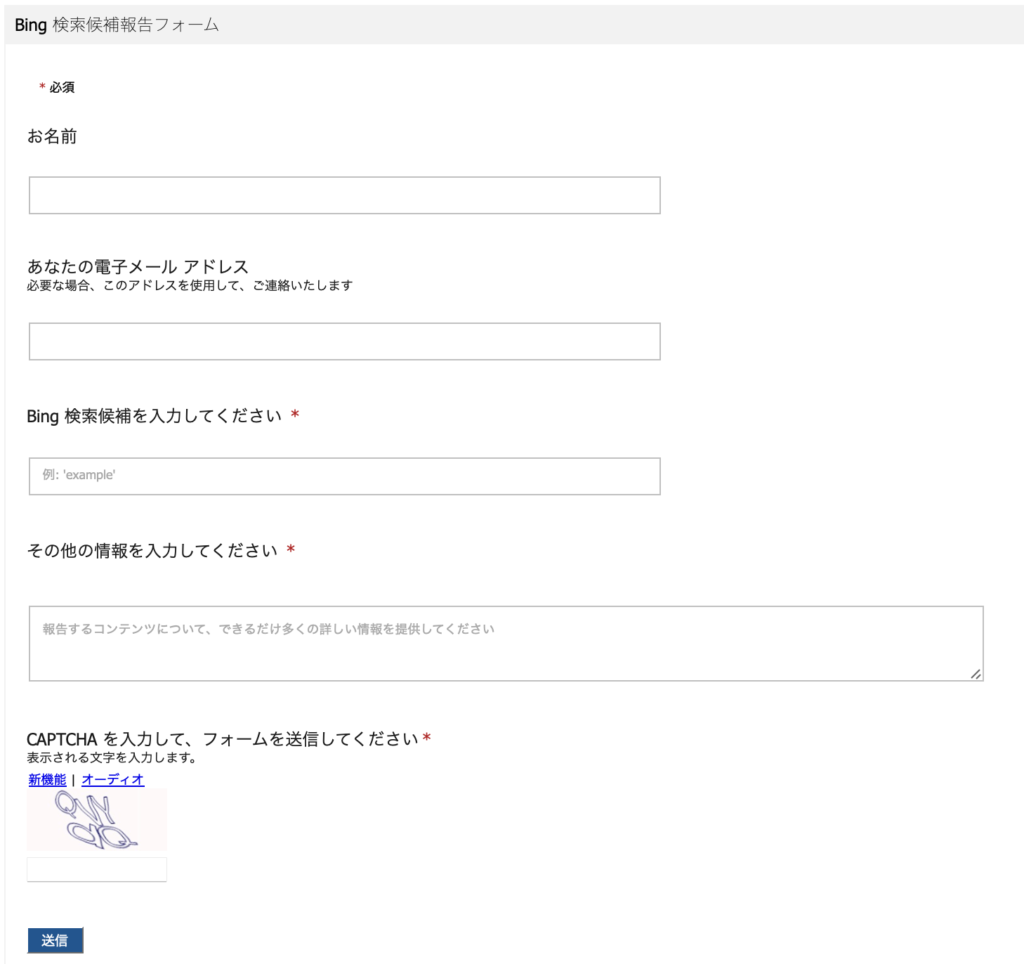The width and height of the screenshot is (1024, 964).
Task: Click the お名前 text input field
Action: point(344,194)
